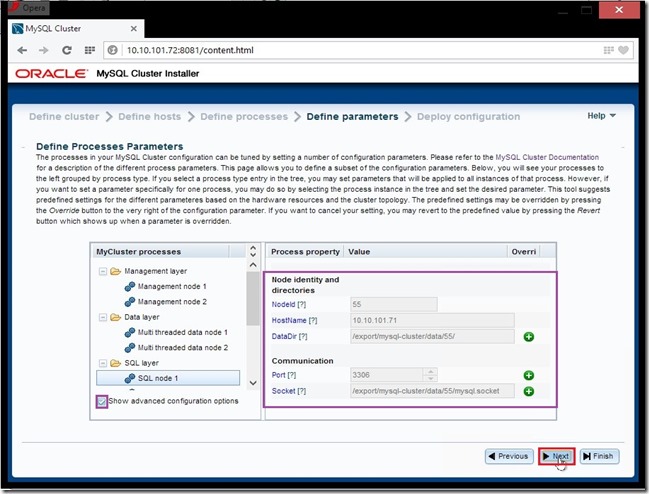Click the Management layer folder icon

point(115,271)
